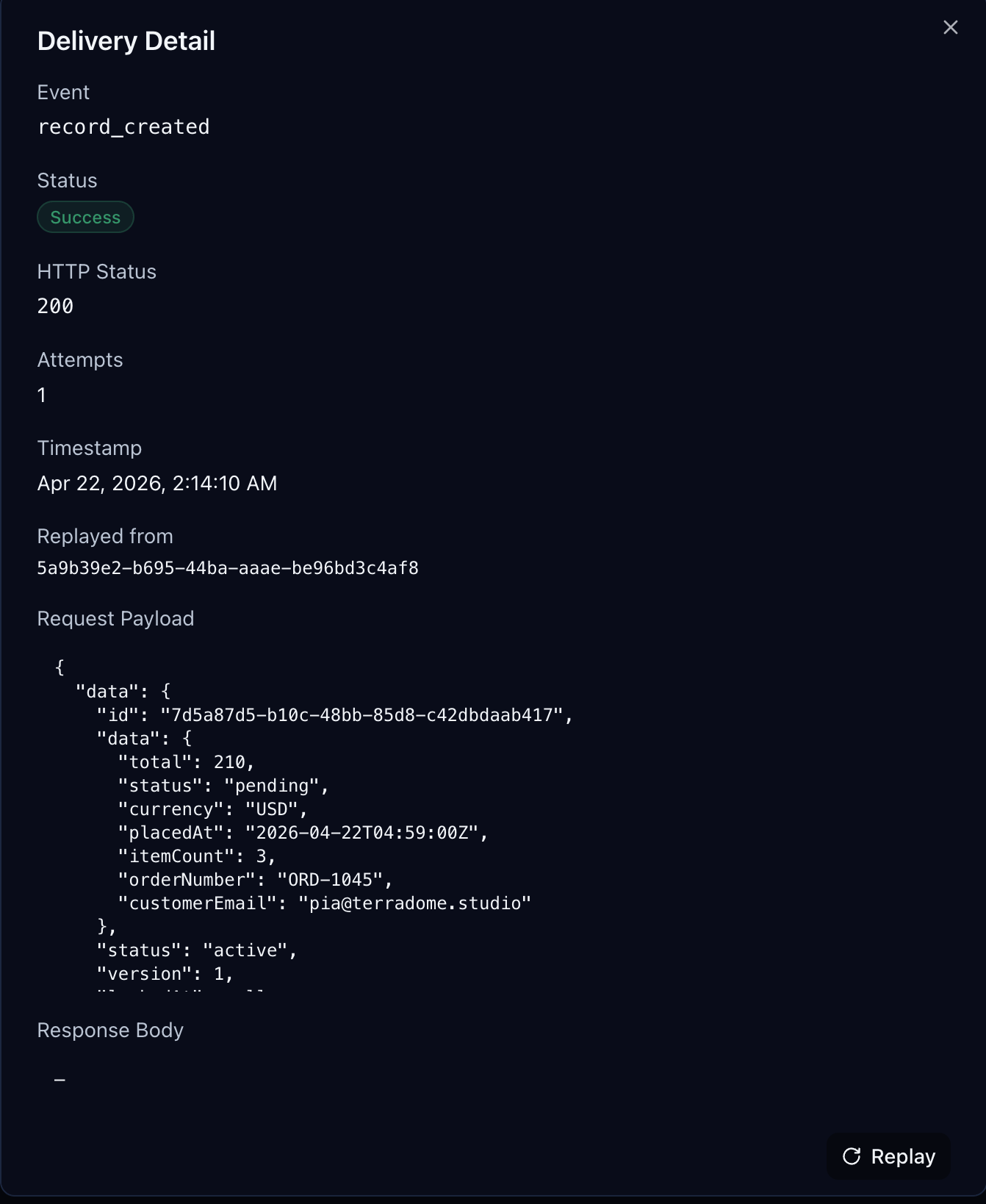Viewport: 986px width, 1204px height.
Task: Click the Delivery Detail heading
Action: point(126,41)
